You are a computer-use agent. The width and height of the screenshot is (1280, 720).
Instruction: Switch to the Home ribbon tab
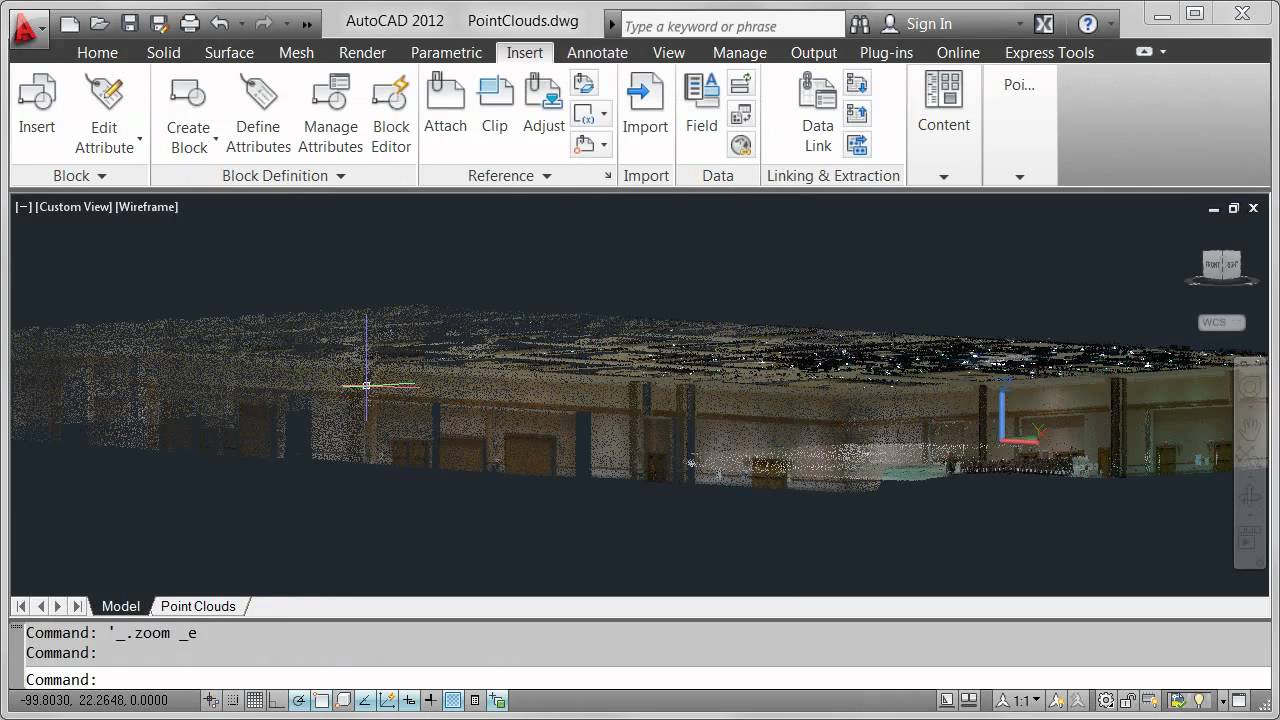[97, 52]
